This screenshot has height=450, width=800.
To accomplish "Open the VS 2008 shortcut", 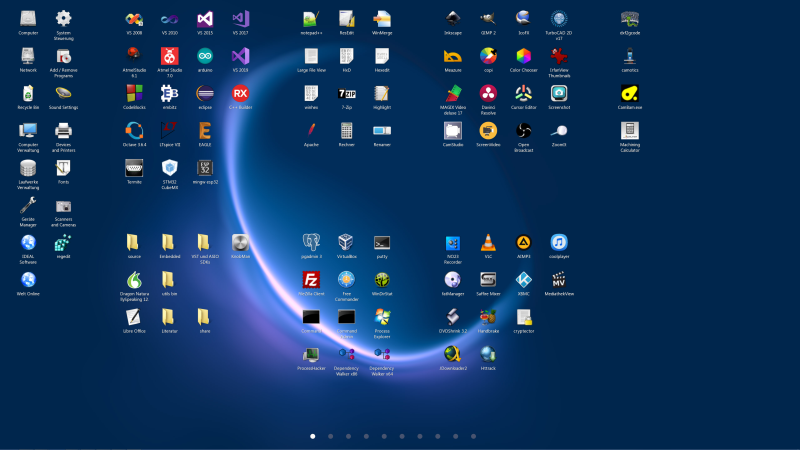I will [x=134, y=19].
